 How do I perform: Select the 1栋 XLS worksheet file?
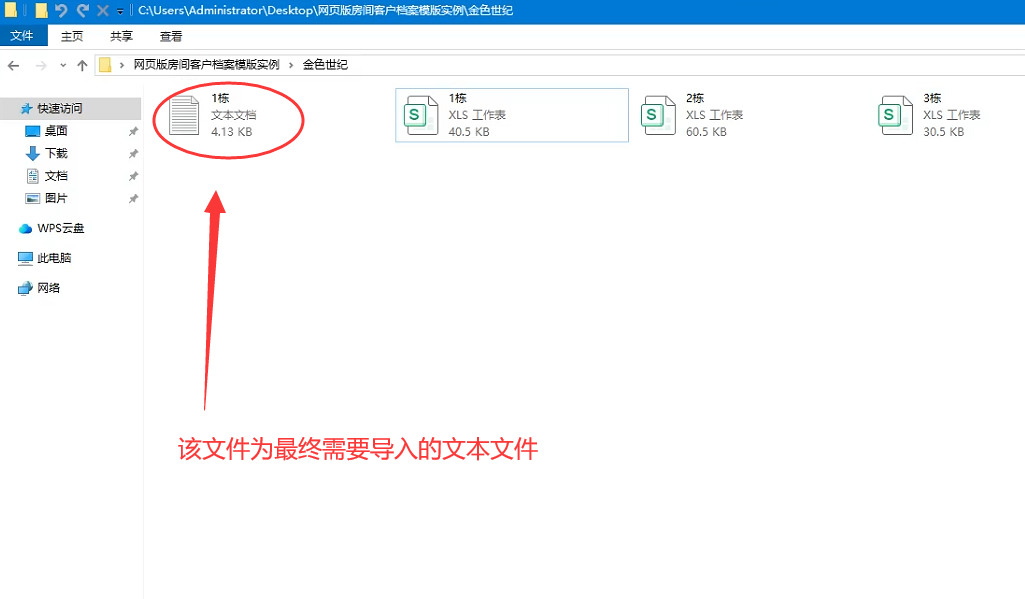[420, 115]
